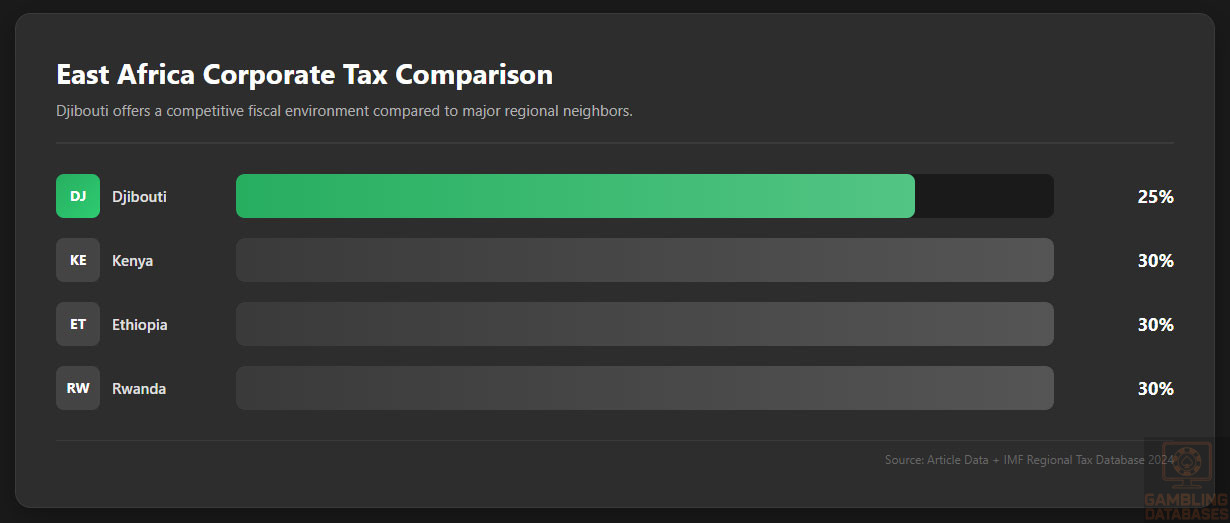1230x523 pixels.
Task: Select the Rwanda country label
Action: coord(139,389)
